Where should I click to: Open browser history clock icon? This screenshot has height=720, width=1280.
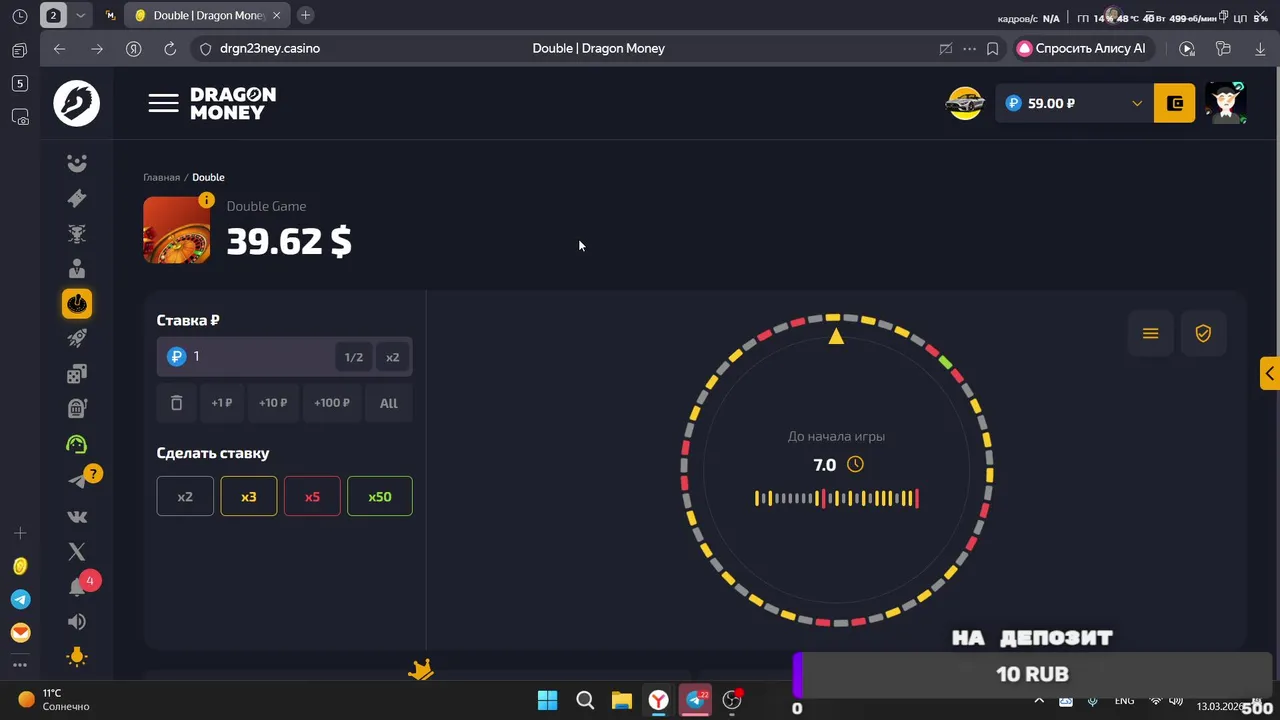pos(19,16)
